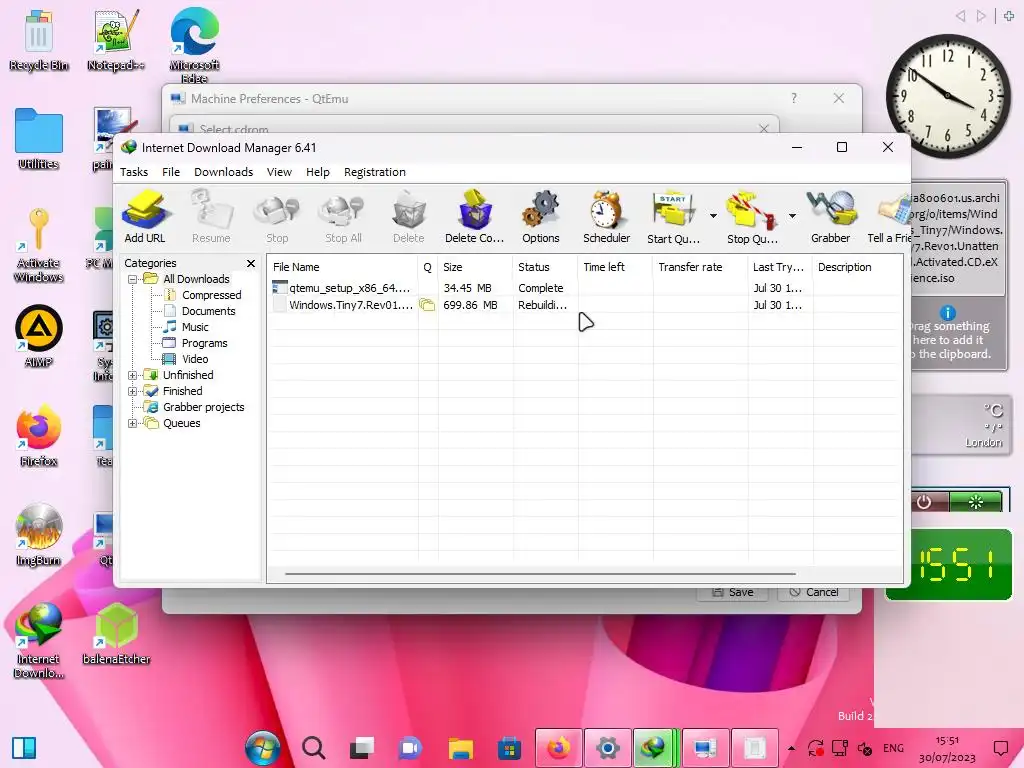Collapse the All Downloads tree node
The height and width of the screenshot is (768, 1024).
pos(133,280)
